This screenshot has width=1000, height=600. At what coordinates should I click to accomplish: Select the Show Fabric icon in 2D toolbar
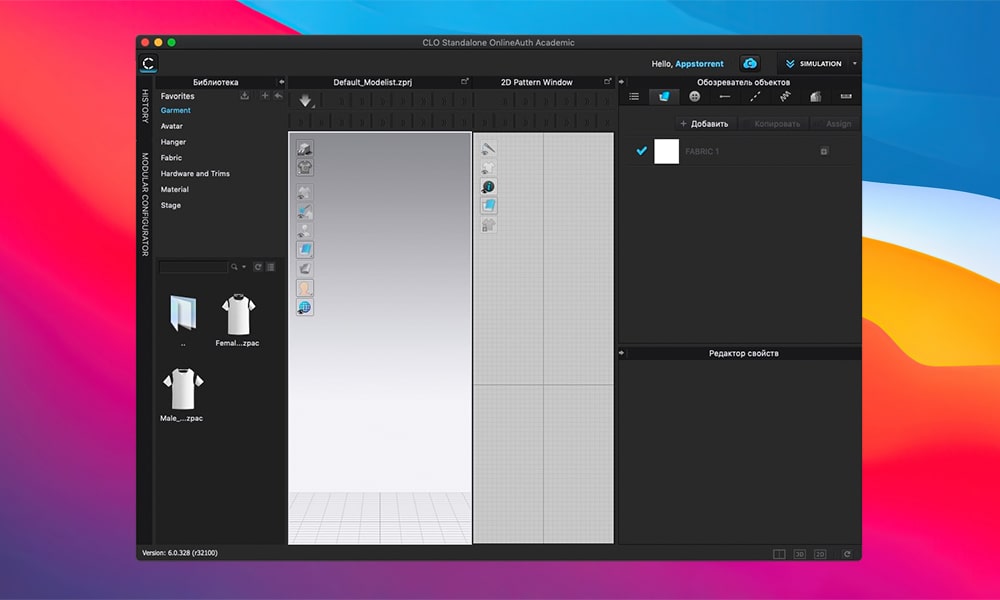coord(486,204)
